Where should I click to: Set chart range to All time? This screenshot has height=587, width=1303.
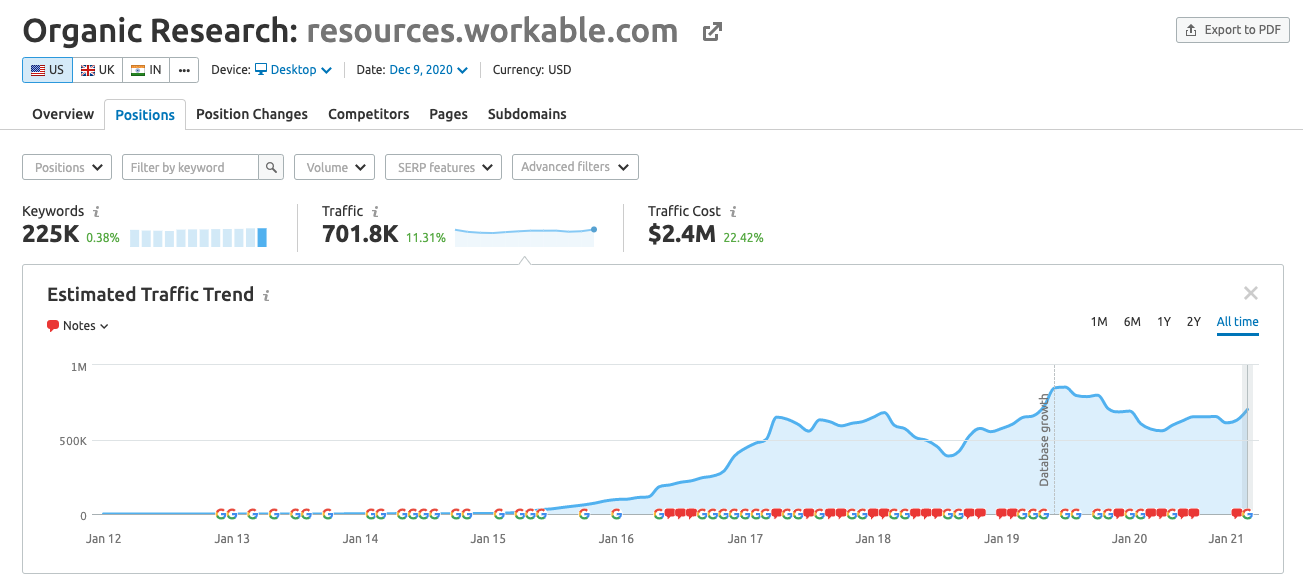pos(1238,322)
